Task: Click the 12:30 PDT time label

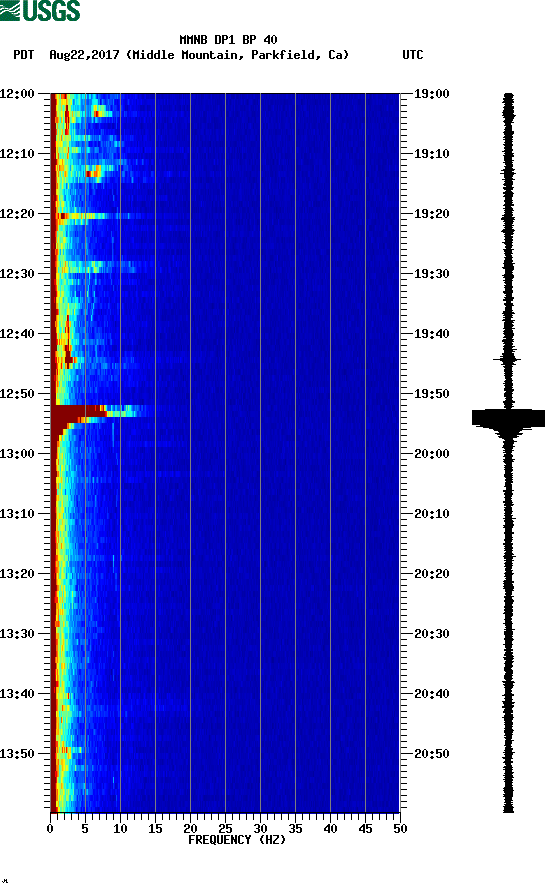Action: pyautogui.click(x=18, y=274)
